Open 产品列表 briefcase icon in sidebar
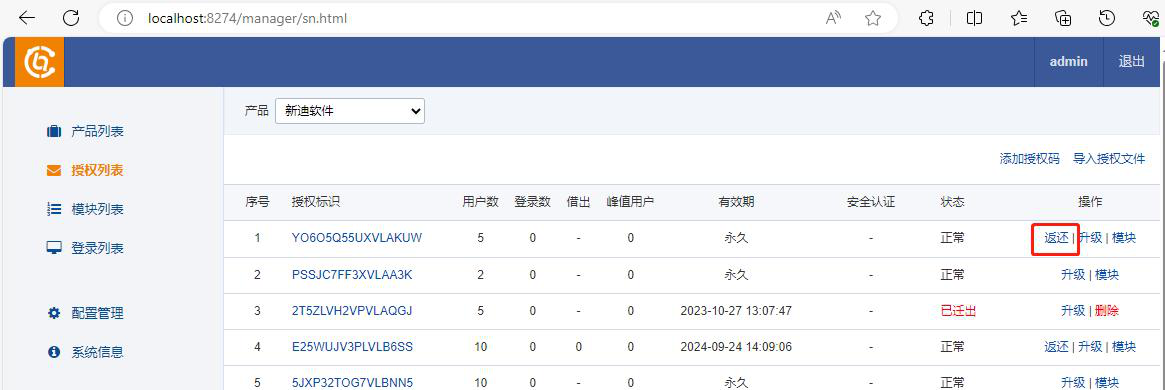Viewport: 1165px width, 390px height. pos(53,131)
